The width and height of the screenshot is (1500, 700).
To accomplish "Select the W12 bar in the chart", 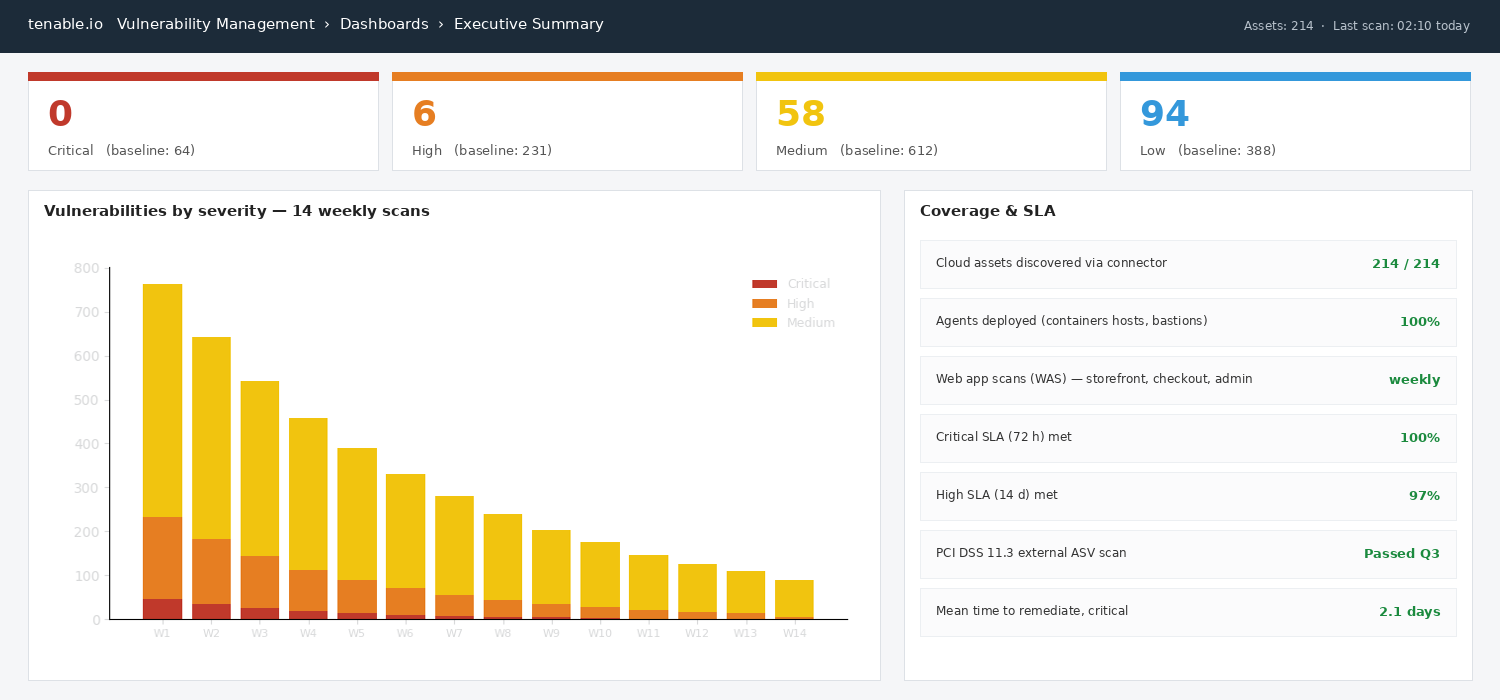I will 697,591.
